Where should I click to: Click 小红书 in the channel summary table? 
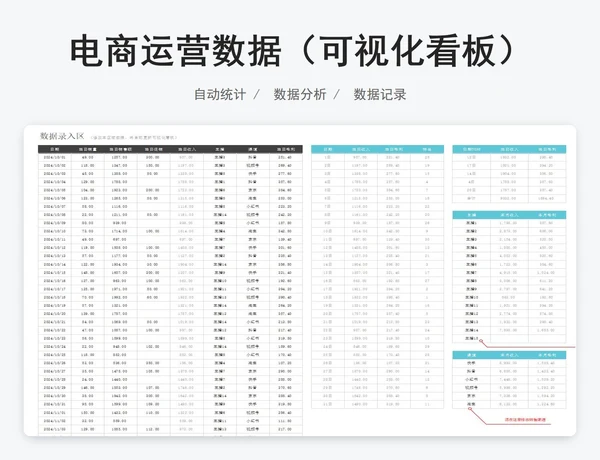471,380
